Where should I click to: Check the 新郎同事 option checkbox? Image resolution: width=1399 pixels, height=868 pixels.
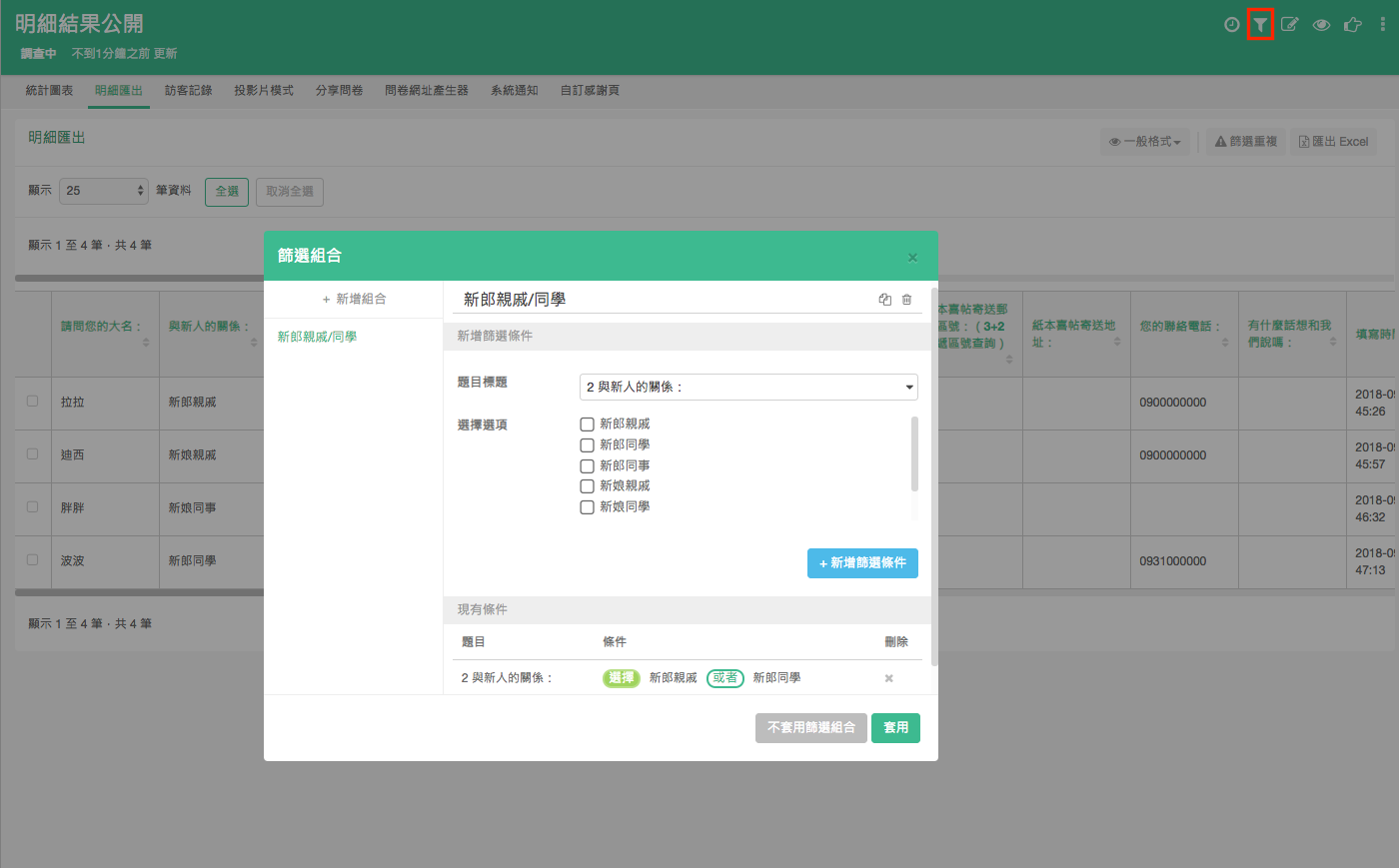(588, 466)
